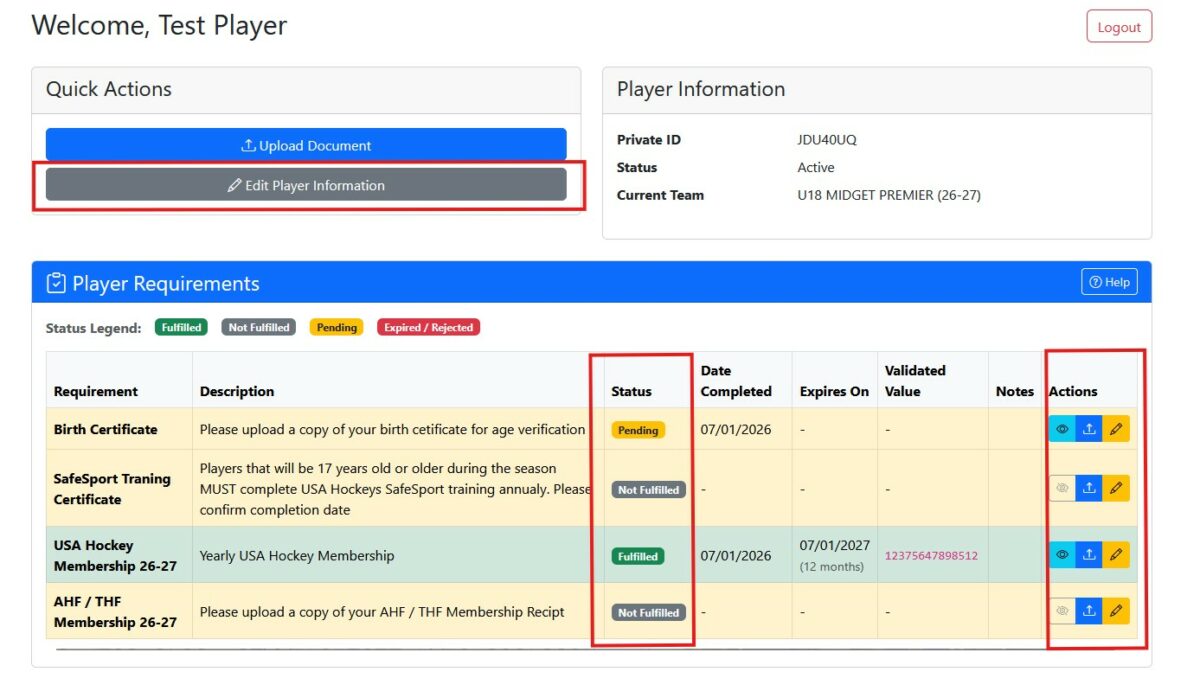The height and width of the screenshot is (691, 1200).
Task: Click expiry date 07/01/2027
Action: coord(834,545)
